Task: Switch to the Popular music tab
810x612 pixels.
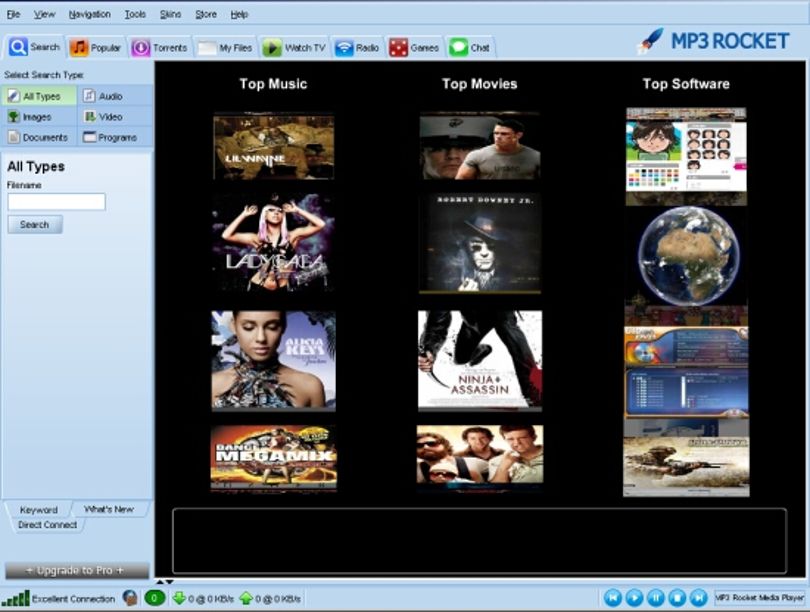Action: 96,48
